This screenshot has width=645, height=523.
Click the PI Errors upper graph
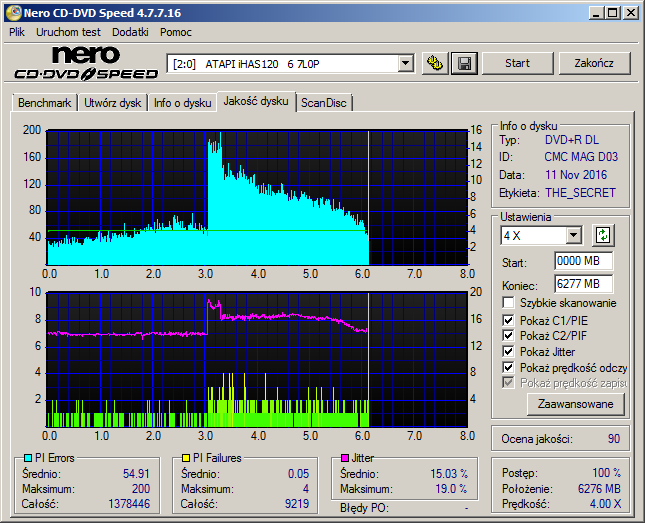(257, 198)
